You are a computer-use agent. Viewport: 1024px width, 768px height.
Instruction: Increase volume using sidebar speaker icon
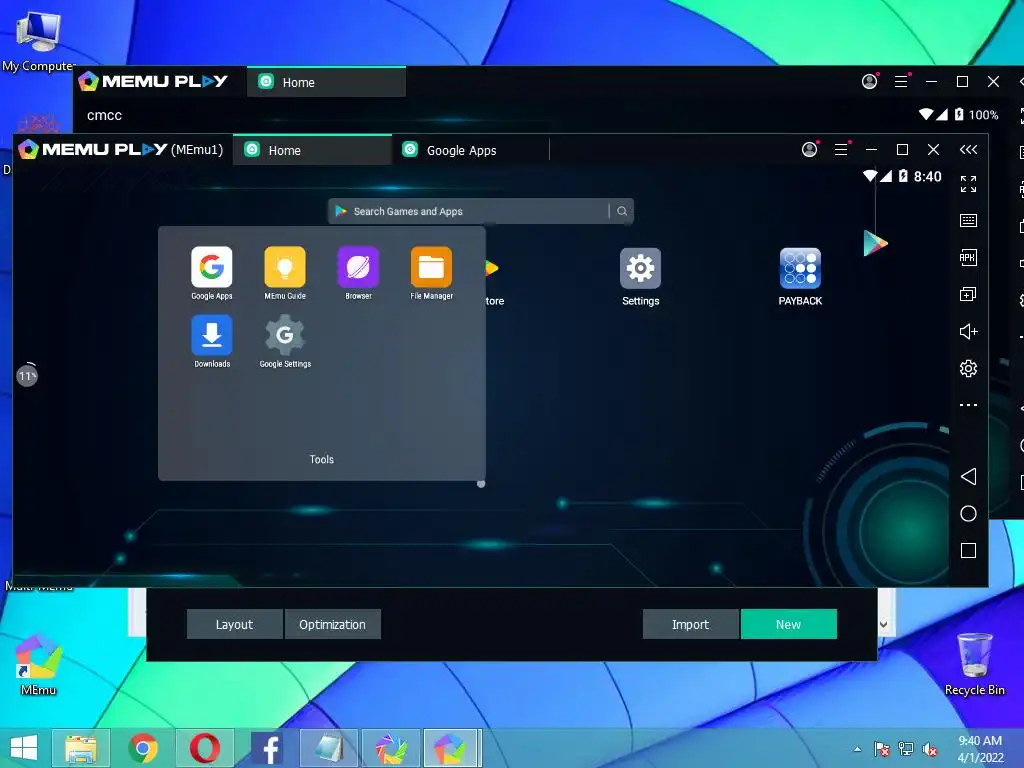click(968, 332)
